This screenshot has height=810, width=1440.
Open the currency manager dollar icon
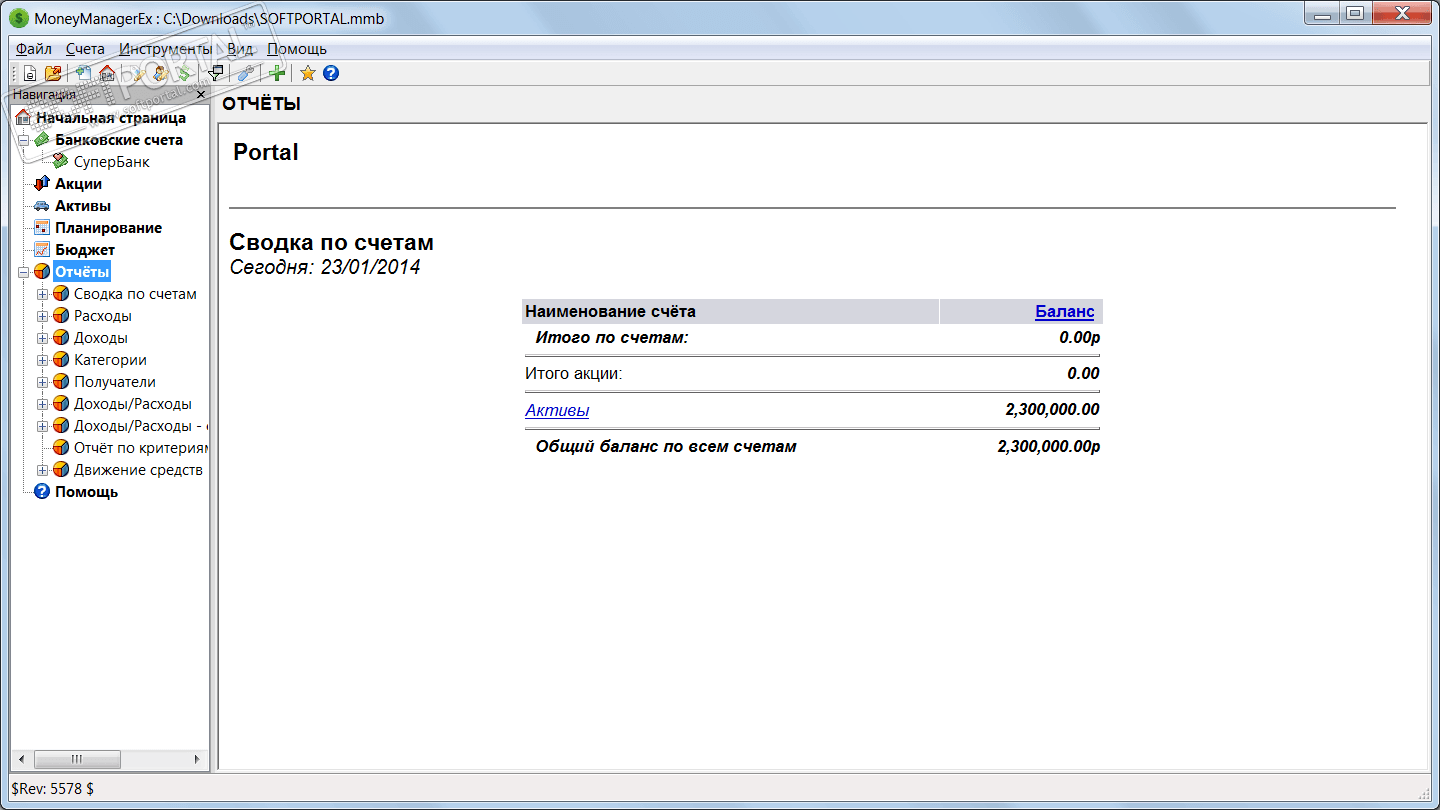click(182, 73)
